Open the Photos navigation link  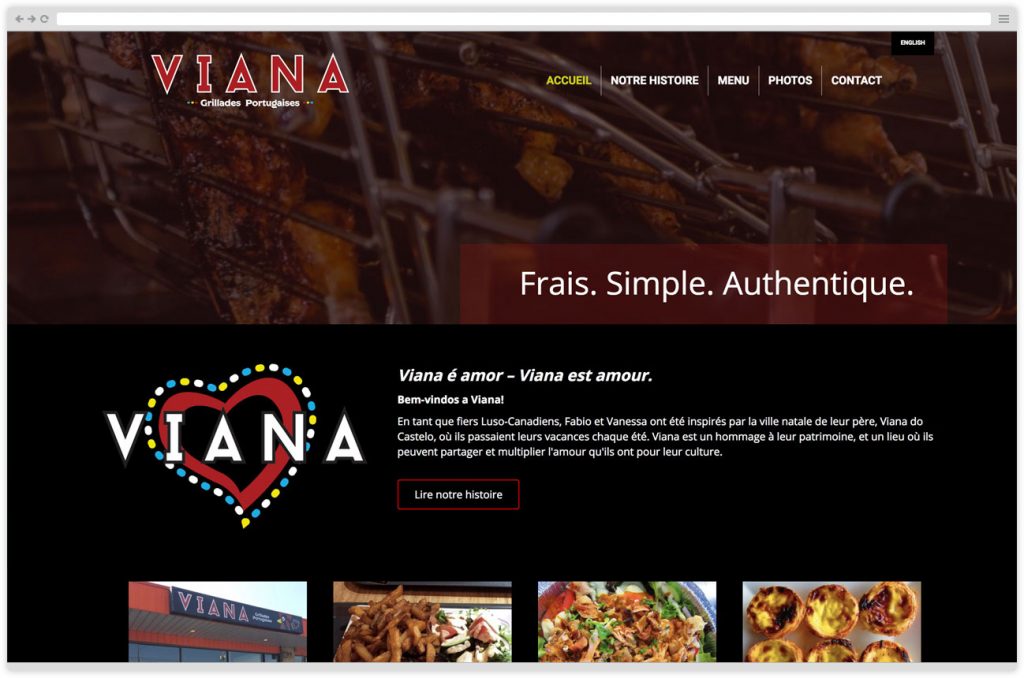pyautogui.click(x=790, y=80)
